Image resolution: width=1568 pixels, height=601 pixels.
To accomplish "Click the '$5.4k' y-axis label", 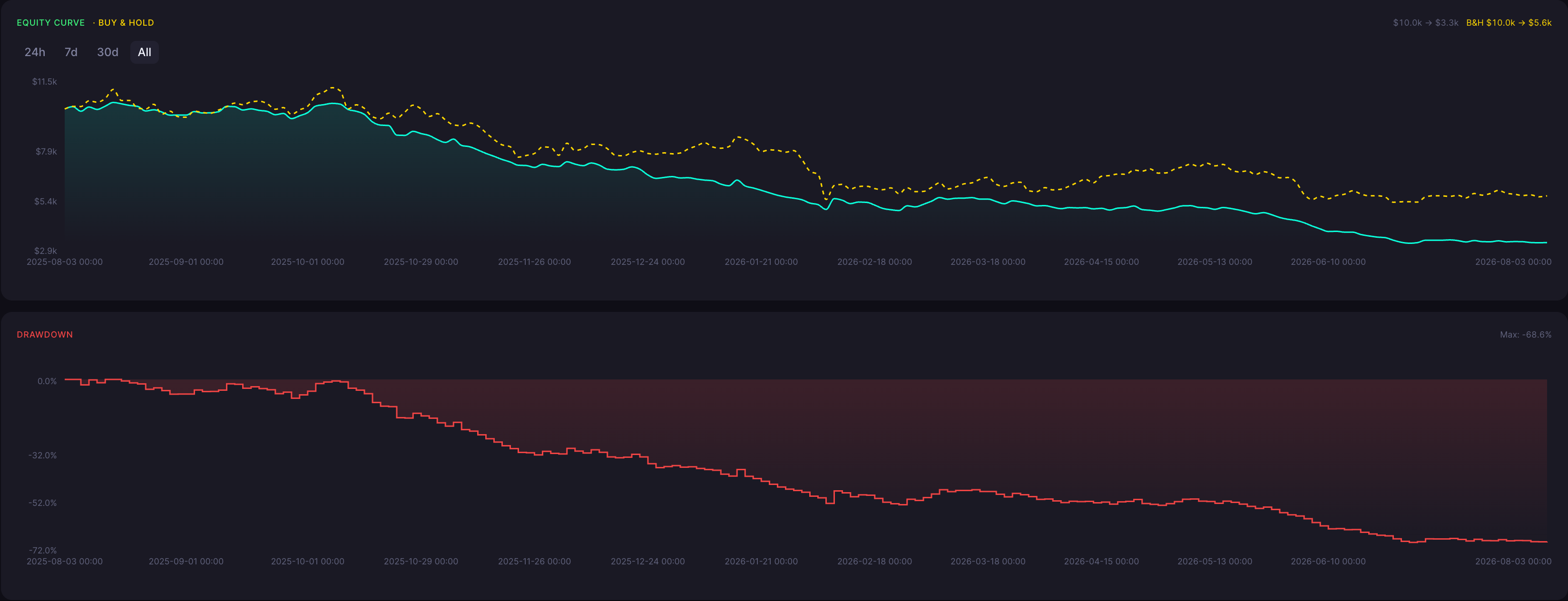I will [x=46, y=201].
